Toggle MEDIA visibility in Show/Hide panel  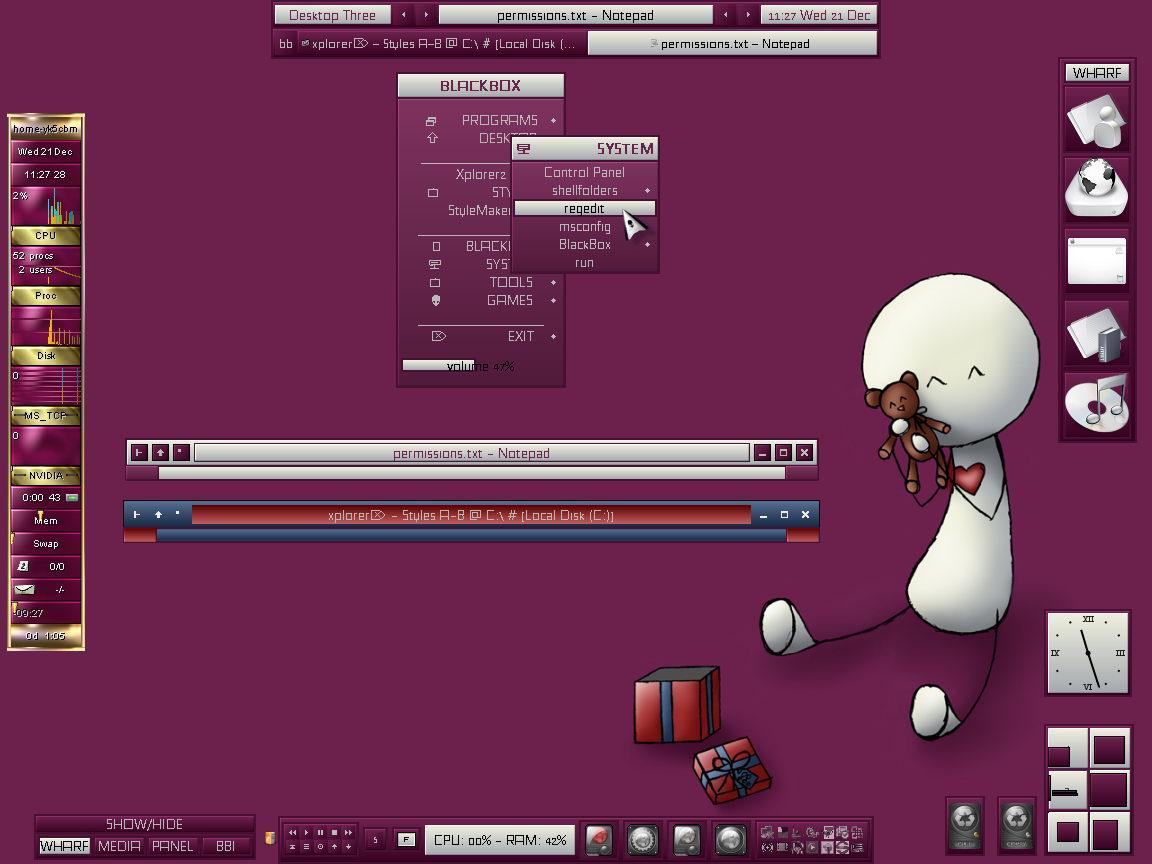[119, 846]
